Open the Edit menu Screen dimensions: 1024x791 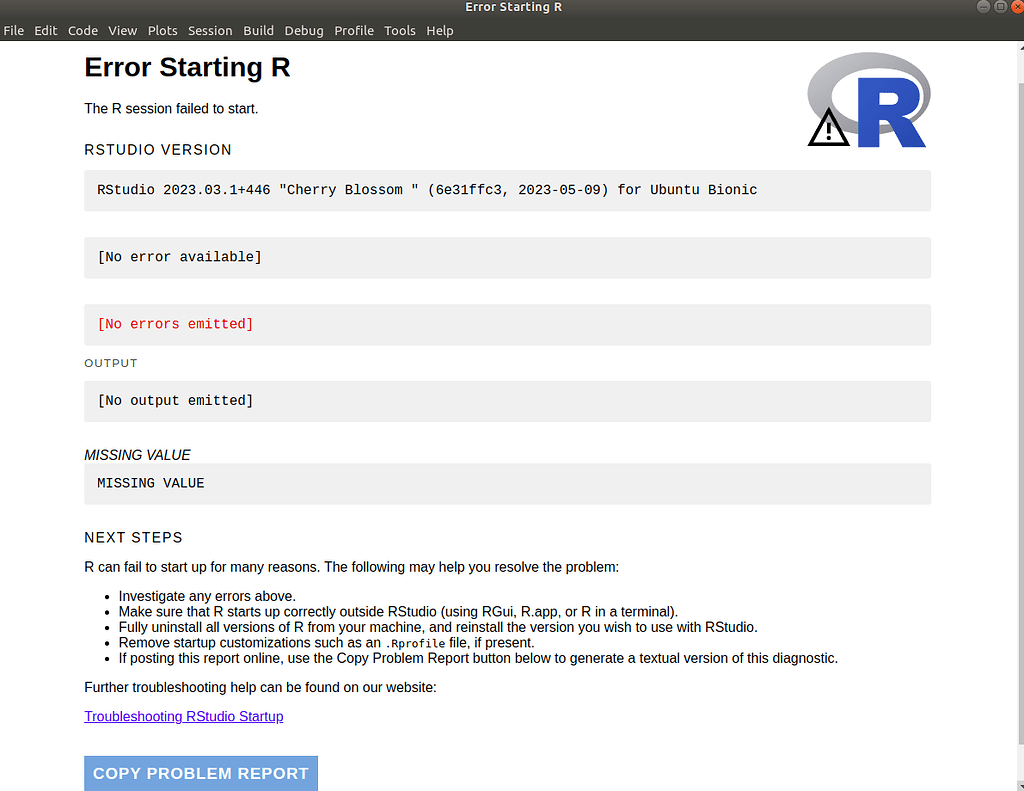click(x=46, y=30)
